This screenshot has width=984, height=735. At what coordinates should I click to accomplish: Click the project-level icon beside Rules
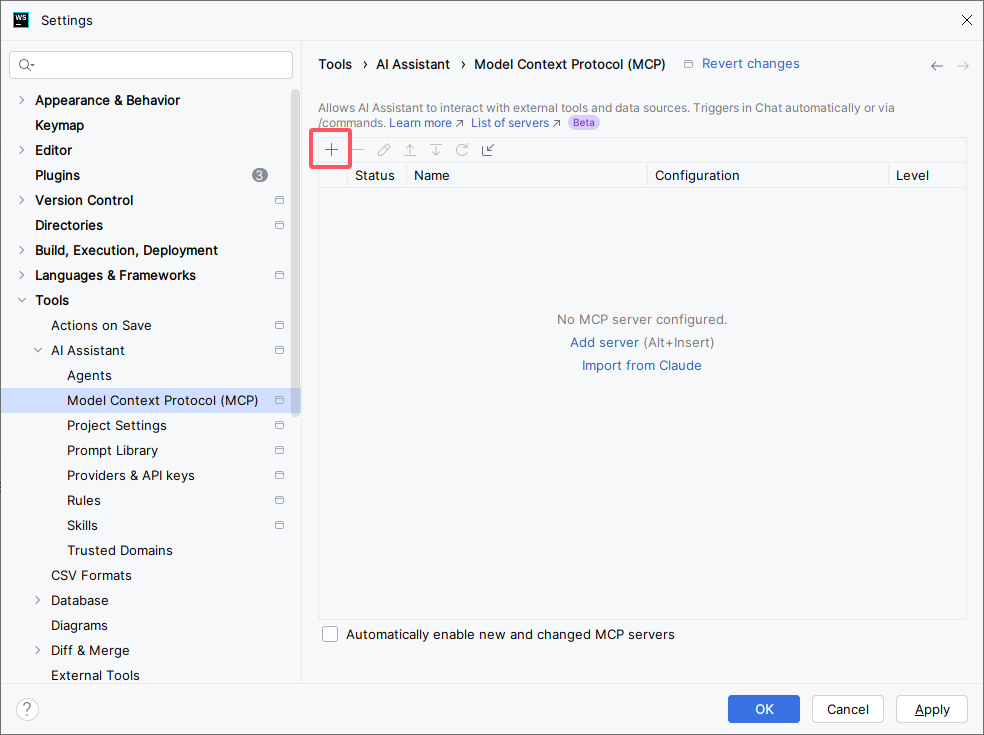[x=279, y=500]
